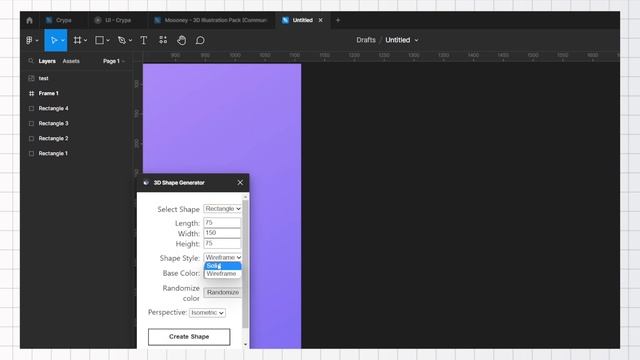
Task: Click the Randomize color button
Action: (222, 292)
